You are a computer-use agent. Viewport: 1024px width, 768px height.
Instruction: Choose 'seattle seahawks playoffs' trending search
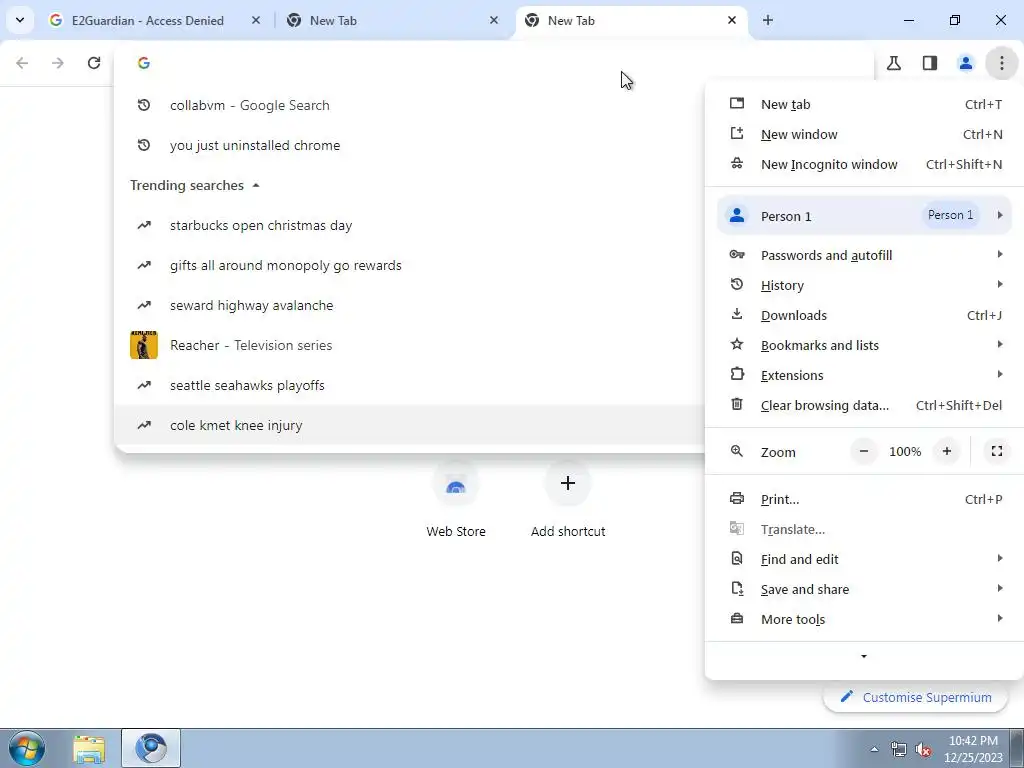410,385
